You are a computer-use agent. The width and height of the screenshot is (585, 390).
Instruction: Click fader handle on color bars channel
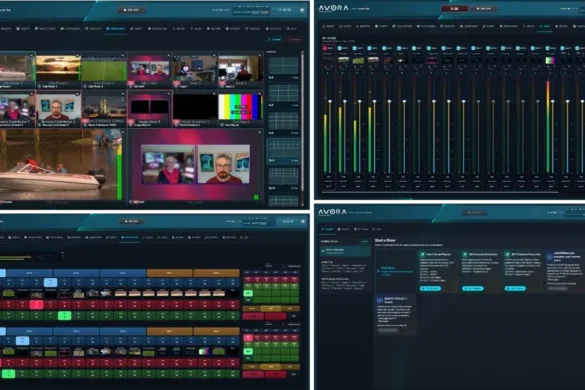(553, 102)
